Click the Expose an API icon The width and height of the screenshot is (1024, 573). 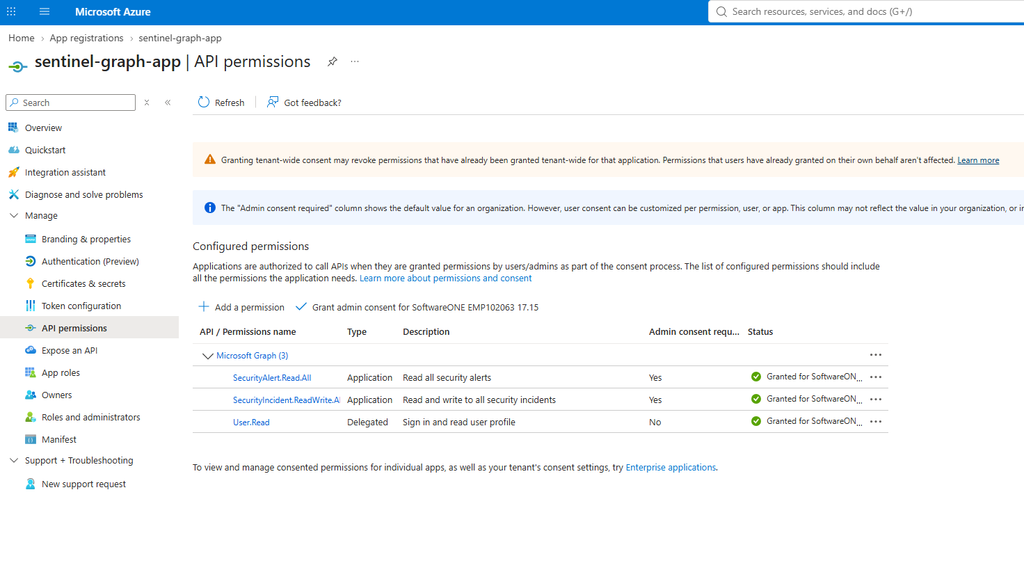30,350
